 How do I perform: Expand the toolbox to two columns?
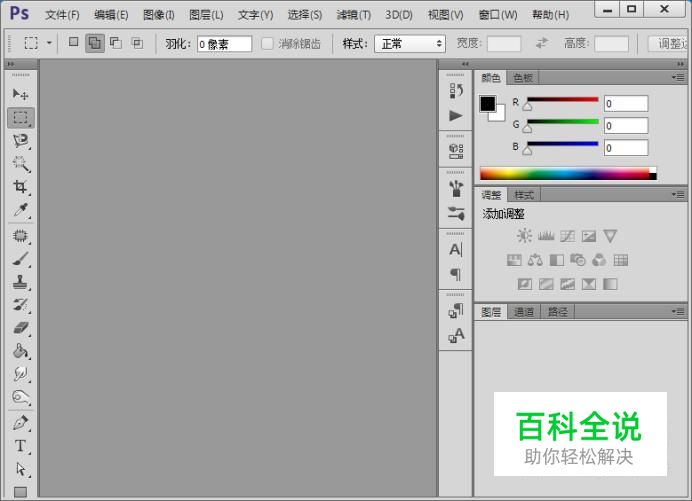click(x=11, y=64)
